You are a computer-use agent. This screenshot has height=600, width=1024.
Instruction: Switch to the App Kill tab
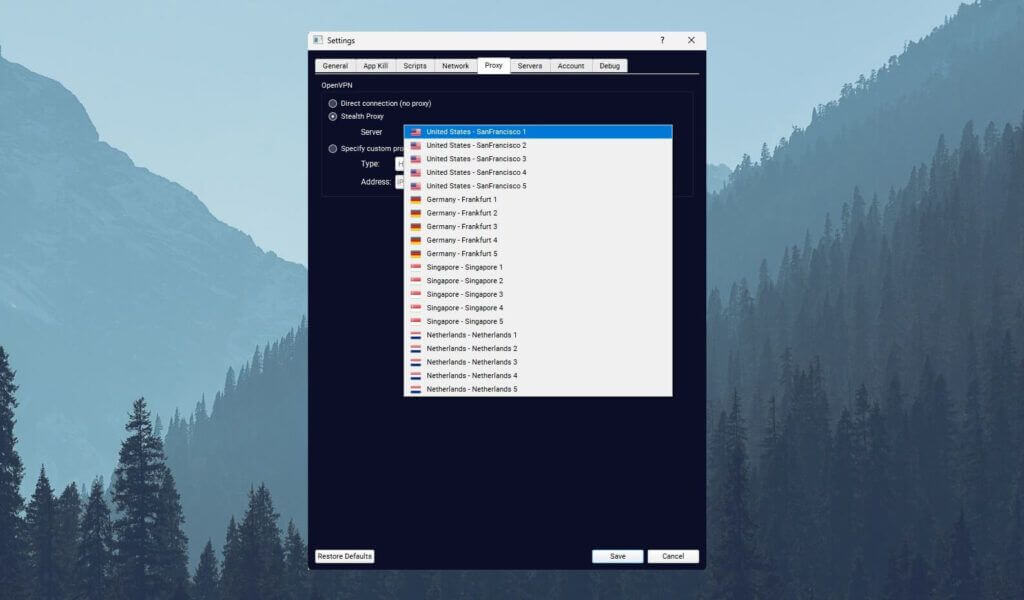point(375,66)
